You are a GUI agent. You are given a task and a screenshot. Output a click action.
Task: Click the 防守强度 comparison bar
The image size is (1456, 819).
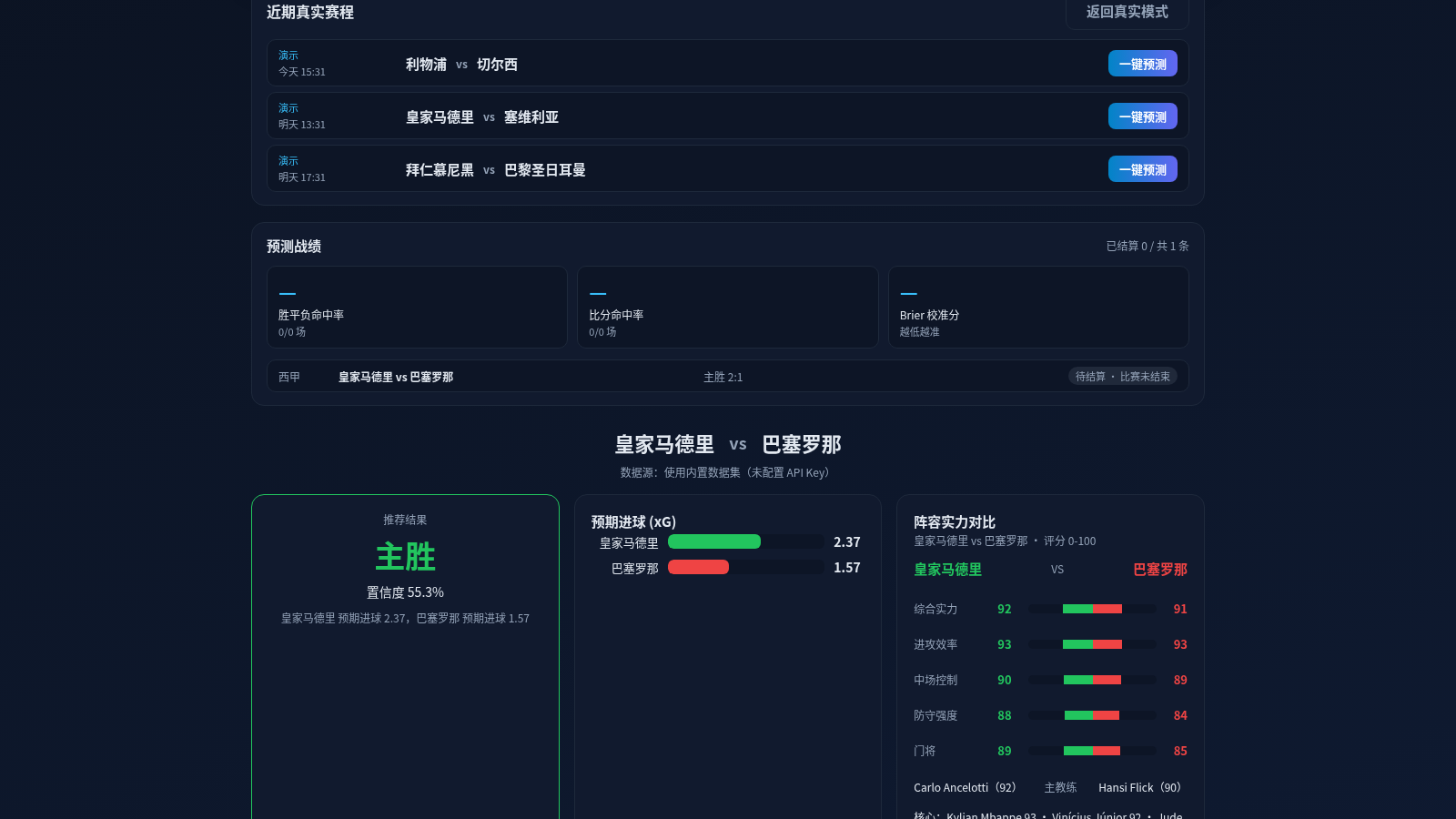pos(1092,715)
